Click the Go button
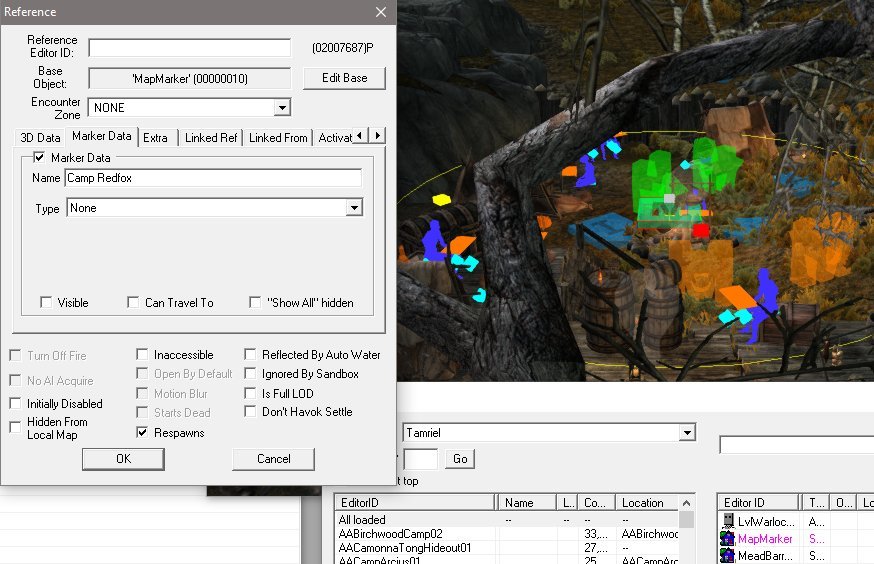 pyautogui.click(x=460, y=459)
